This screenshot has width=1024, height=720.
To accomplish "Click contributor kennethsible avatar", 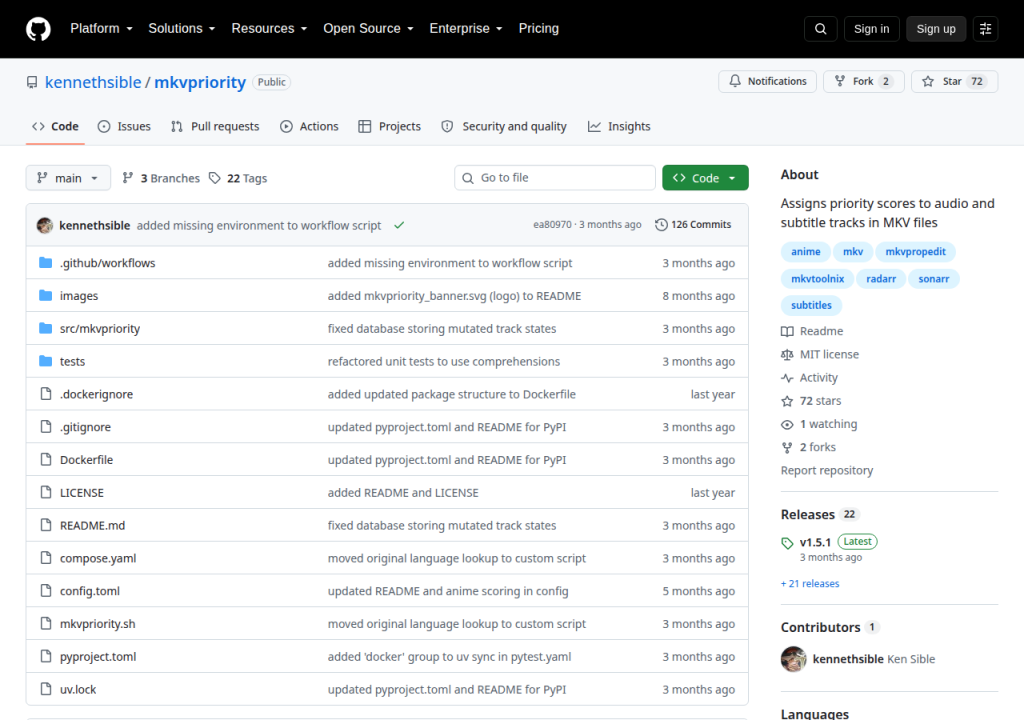I will point(793,659).
